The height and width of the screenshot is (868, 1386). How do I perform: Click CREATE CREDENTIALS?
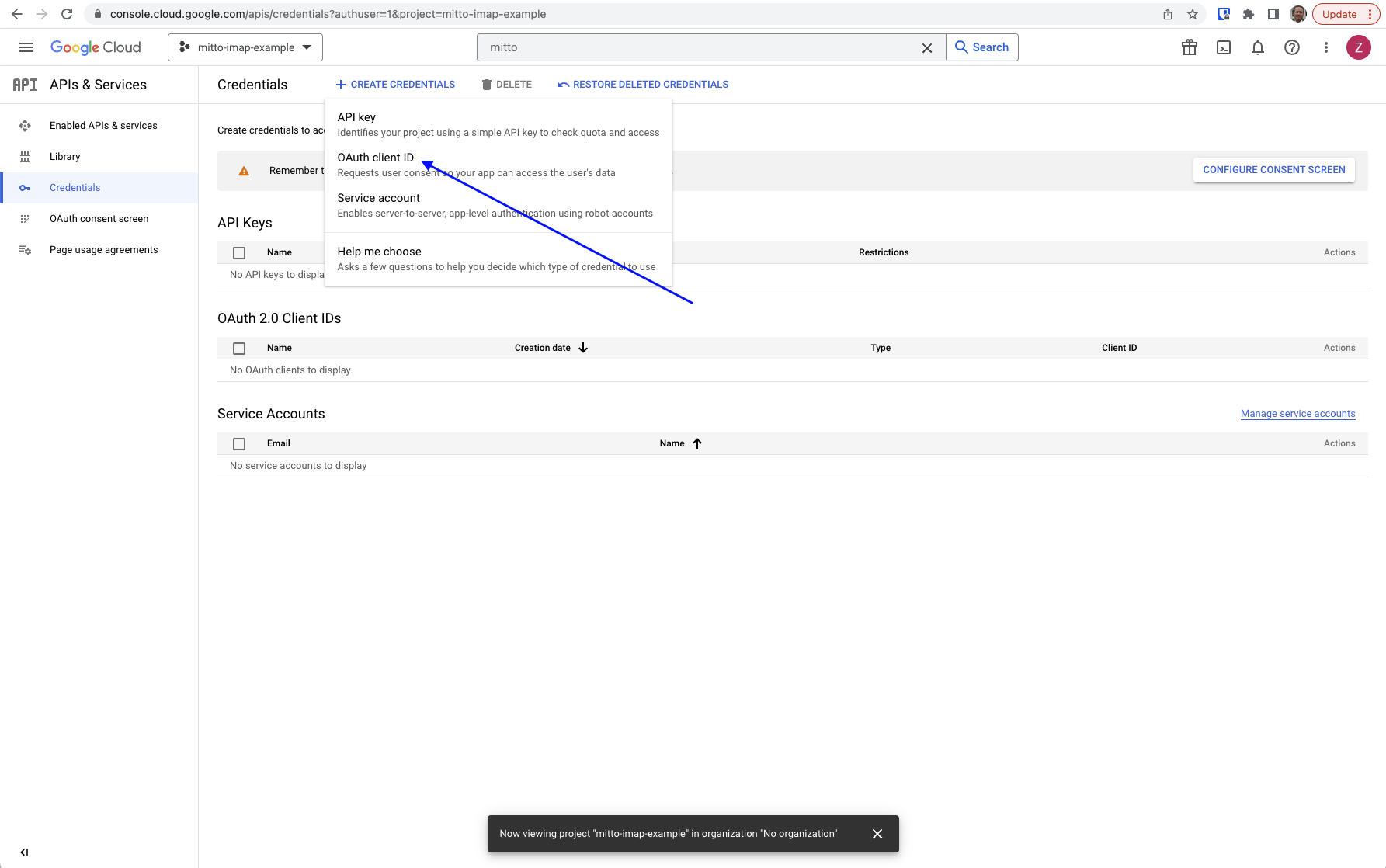[x=395, y=85]
